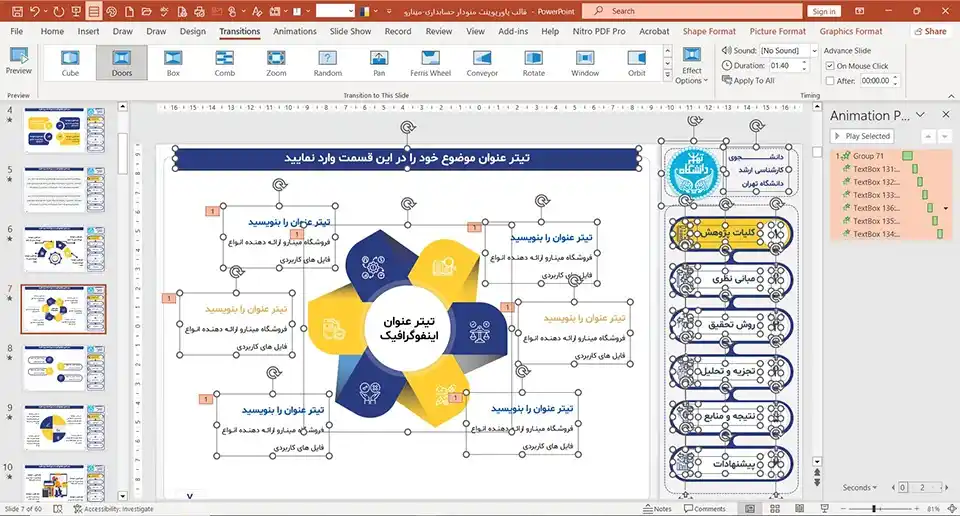This screenshot has height=516, width=960.
Task: Click zoom in plus button
Action: pyautogui.click(x=917, y=509)
